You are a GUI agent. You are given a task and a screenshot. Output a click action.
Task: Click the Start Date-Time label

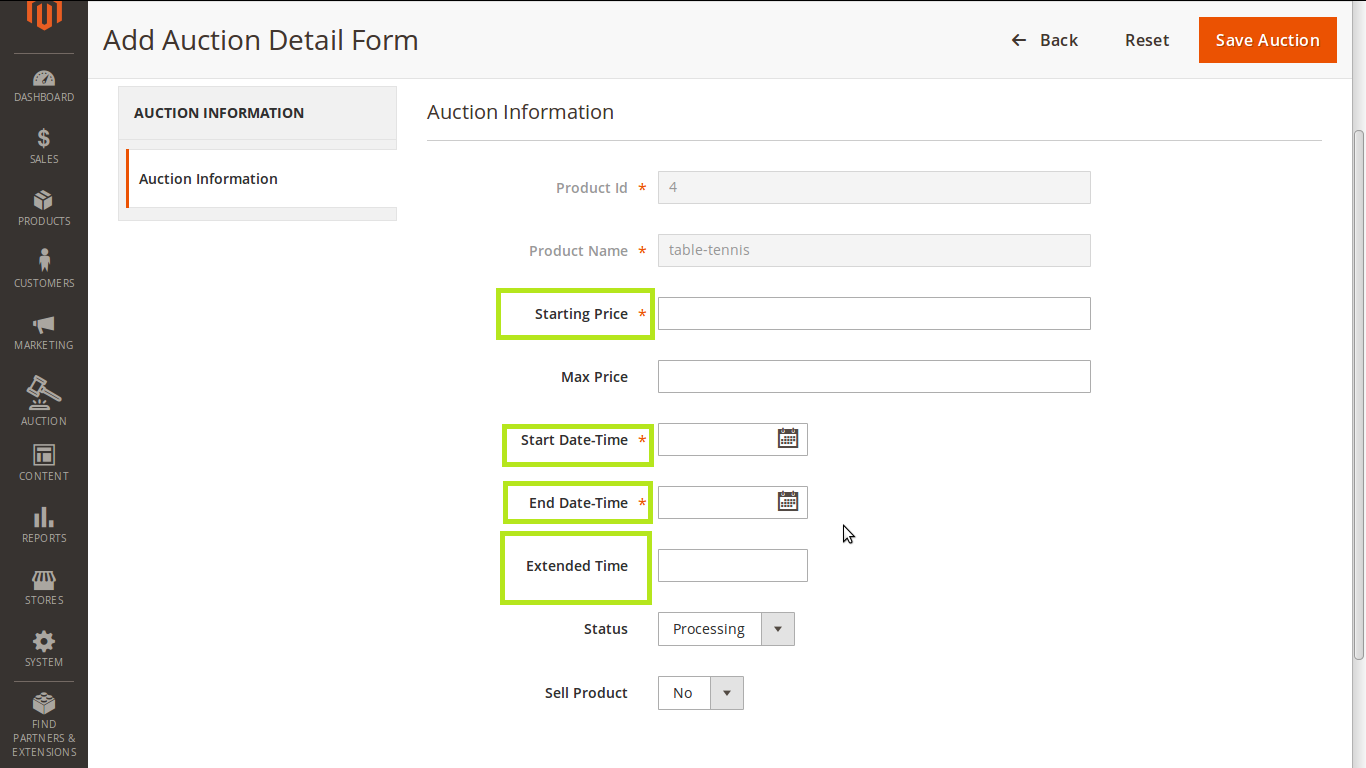point(574,440)
